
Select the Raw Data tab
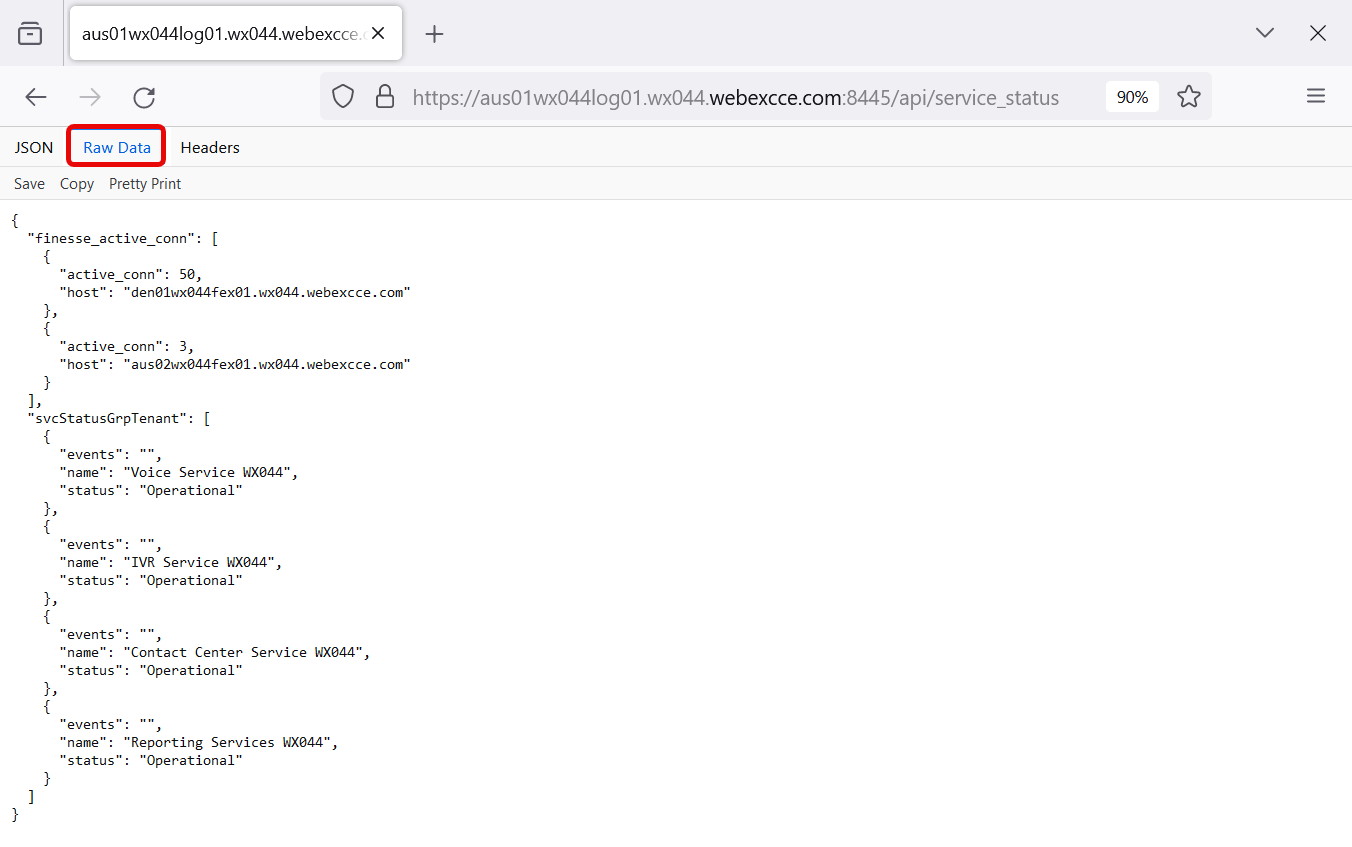pyautogui.click(x=117, y=147)
